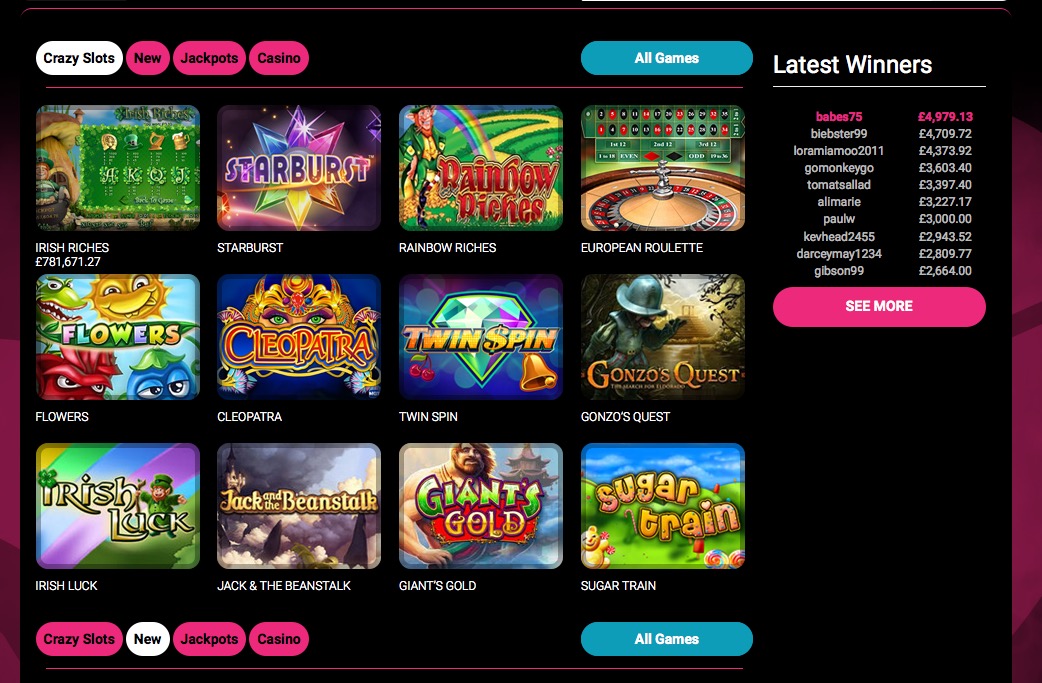The image size is (1042, 683).
Task: Select the bottom Crazy Slots tab
Action: coord(79,639)
